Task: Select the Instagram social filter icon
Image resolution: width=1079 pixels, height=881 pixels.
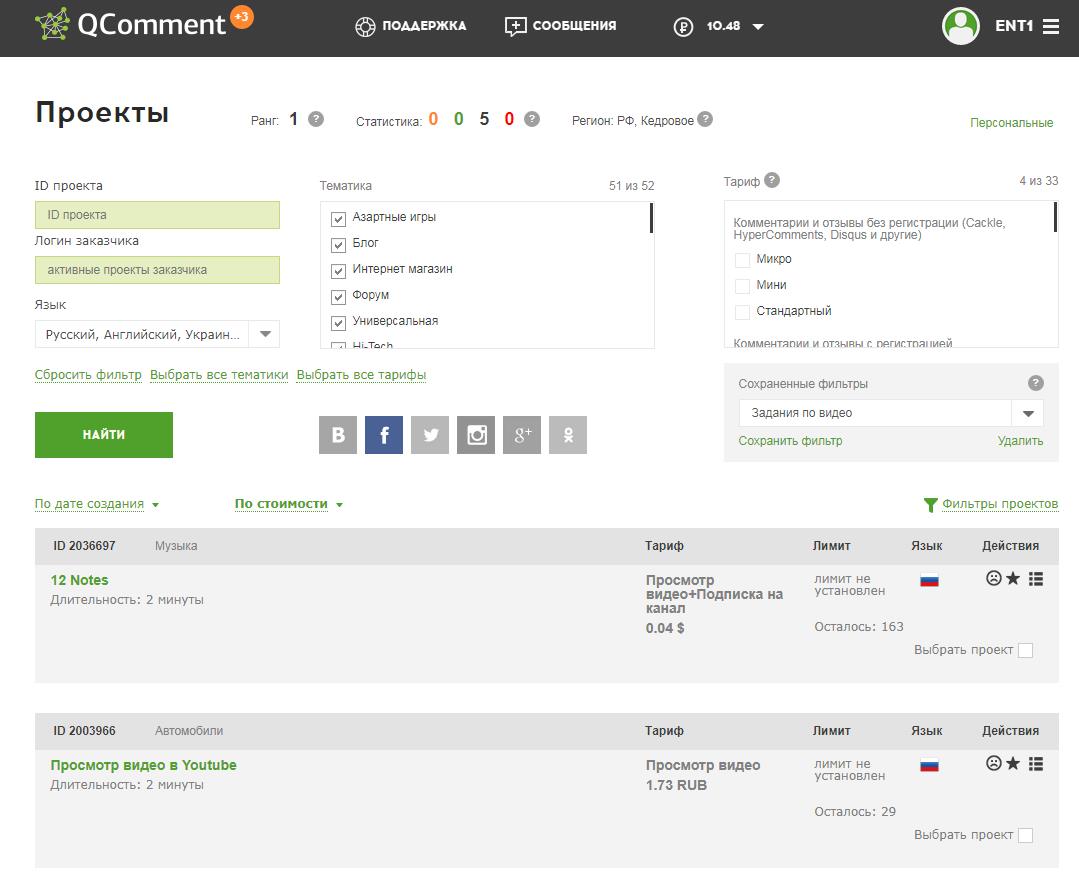Action: tap(476, 435)
